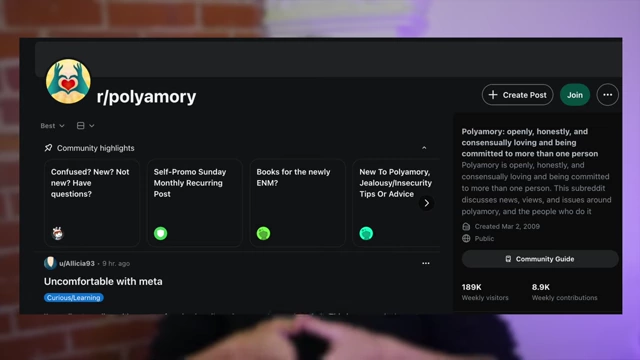Viewport: 640px width, 360px height.
Task: Open u/Allicia93 user profile link
Action: (x=77, y=263)
